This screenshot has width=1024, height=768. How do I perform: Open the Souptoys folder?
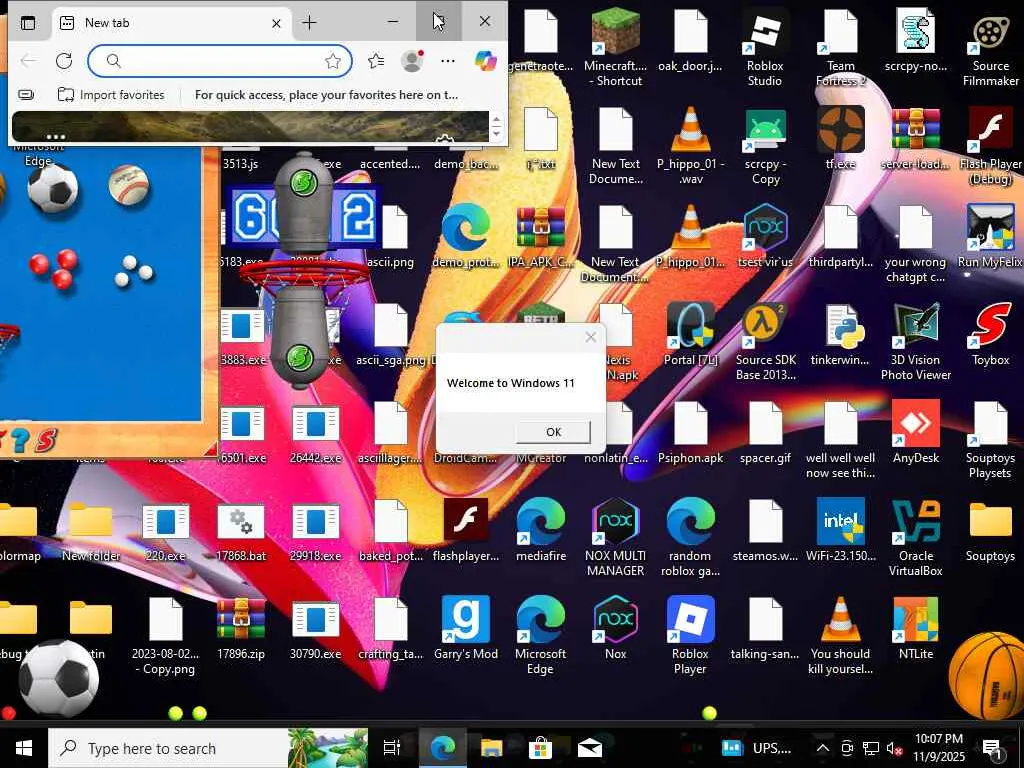[x=991, y=530]
